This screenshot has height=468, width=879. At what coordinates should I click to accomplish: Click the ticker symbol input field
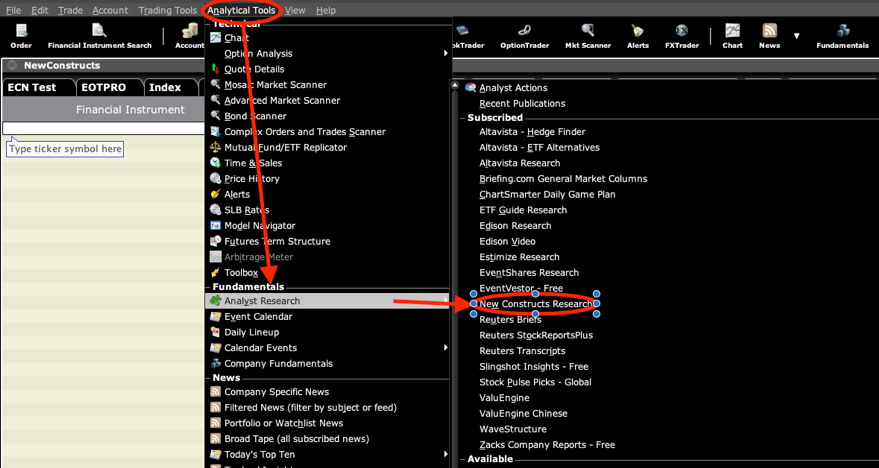coord(102,127)
